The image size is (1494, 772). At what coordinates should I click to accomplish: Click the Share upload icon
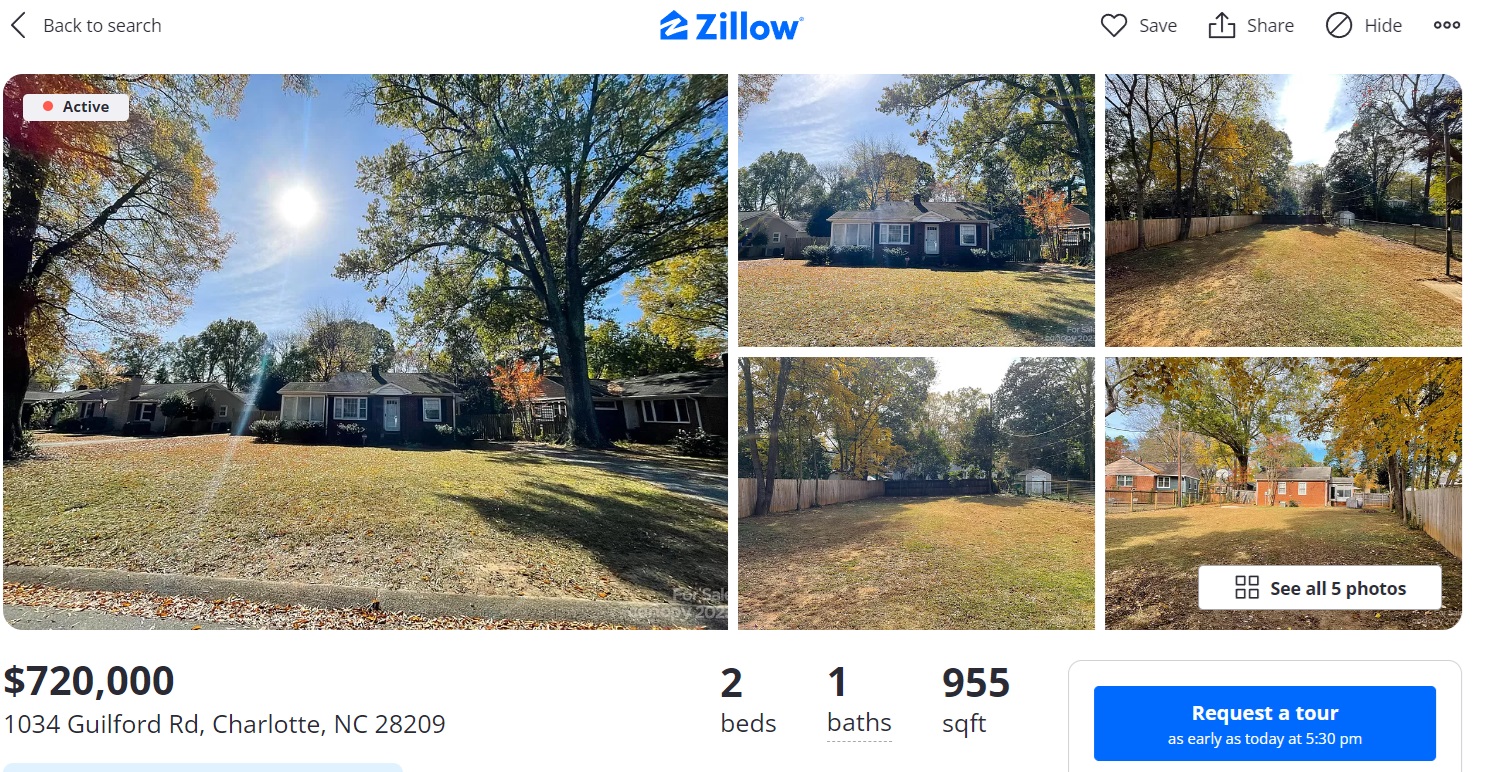click(1222, 26)
